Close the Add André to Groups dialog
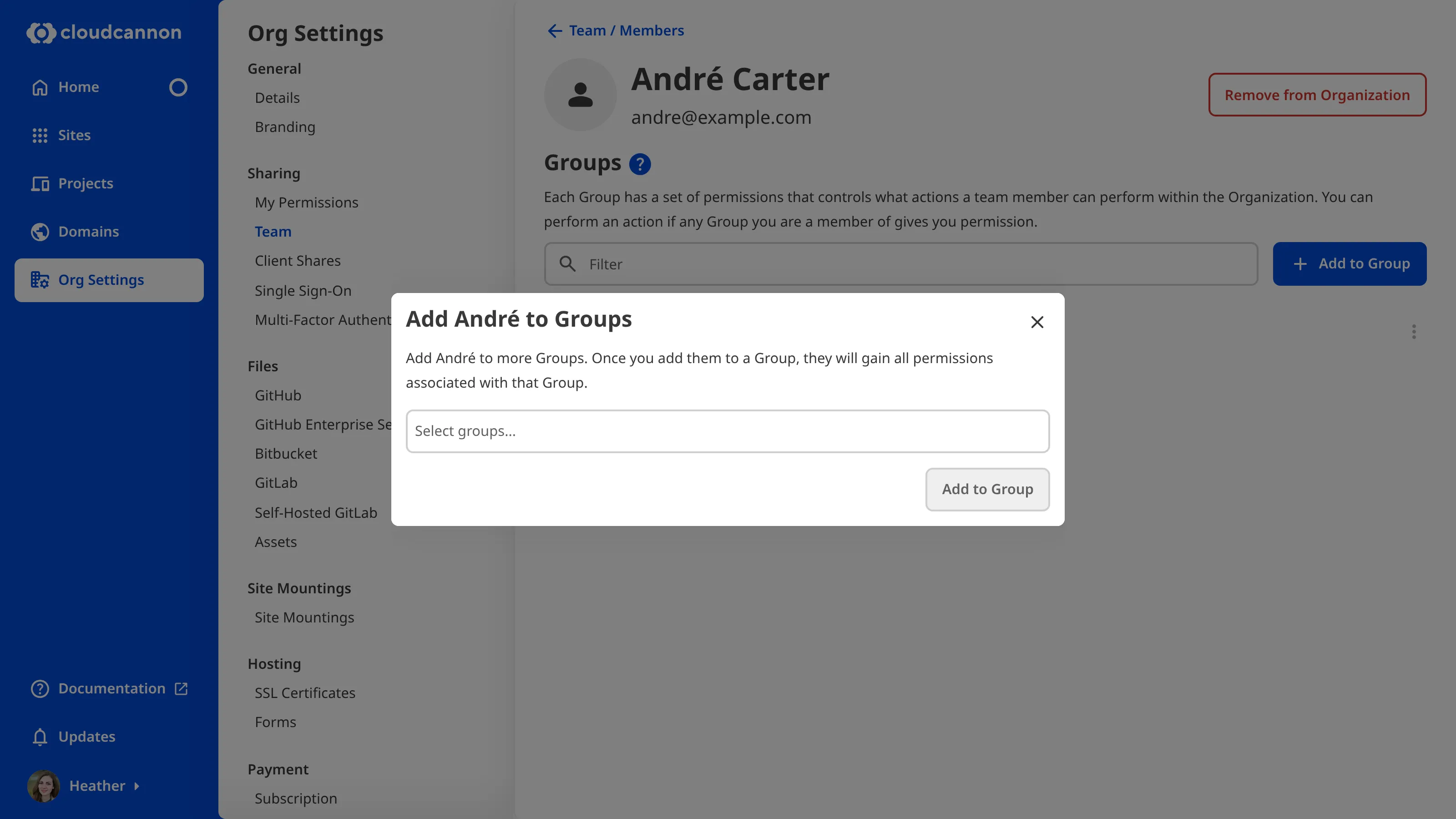Image resolution: width=1456 pixels, height=819 pixels. tap(1036, 322)
